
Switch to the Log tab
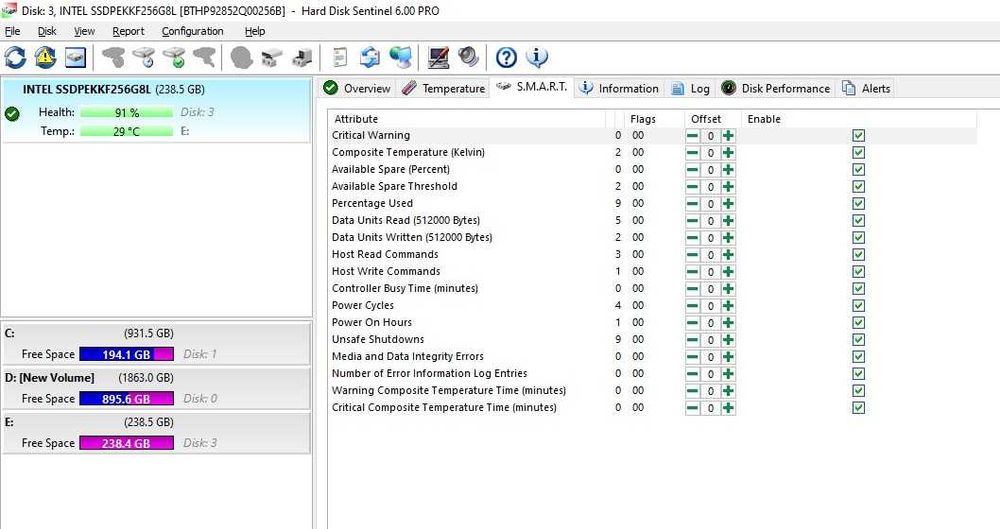pos(691,88)
